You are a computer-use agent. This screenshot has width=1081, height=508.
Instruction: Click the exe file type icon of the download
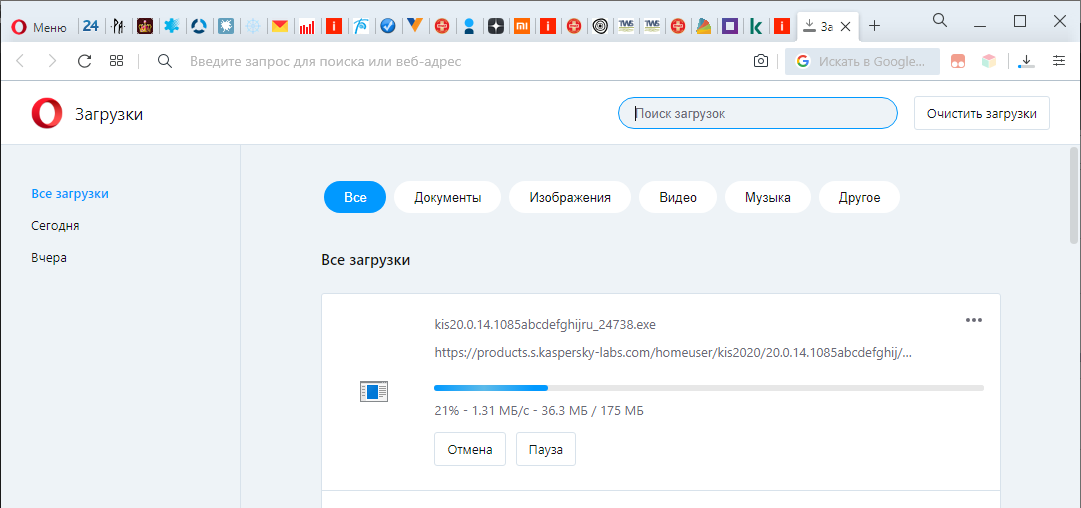pyautogui.click(x=374, y=392)
